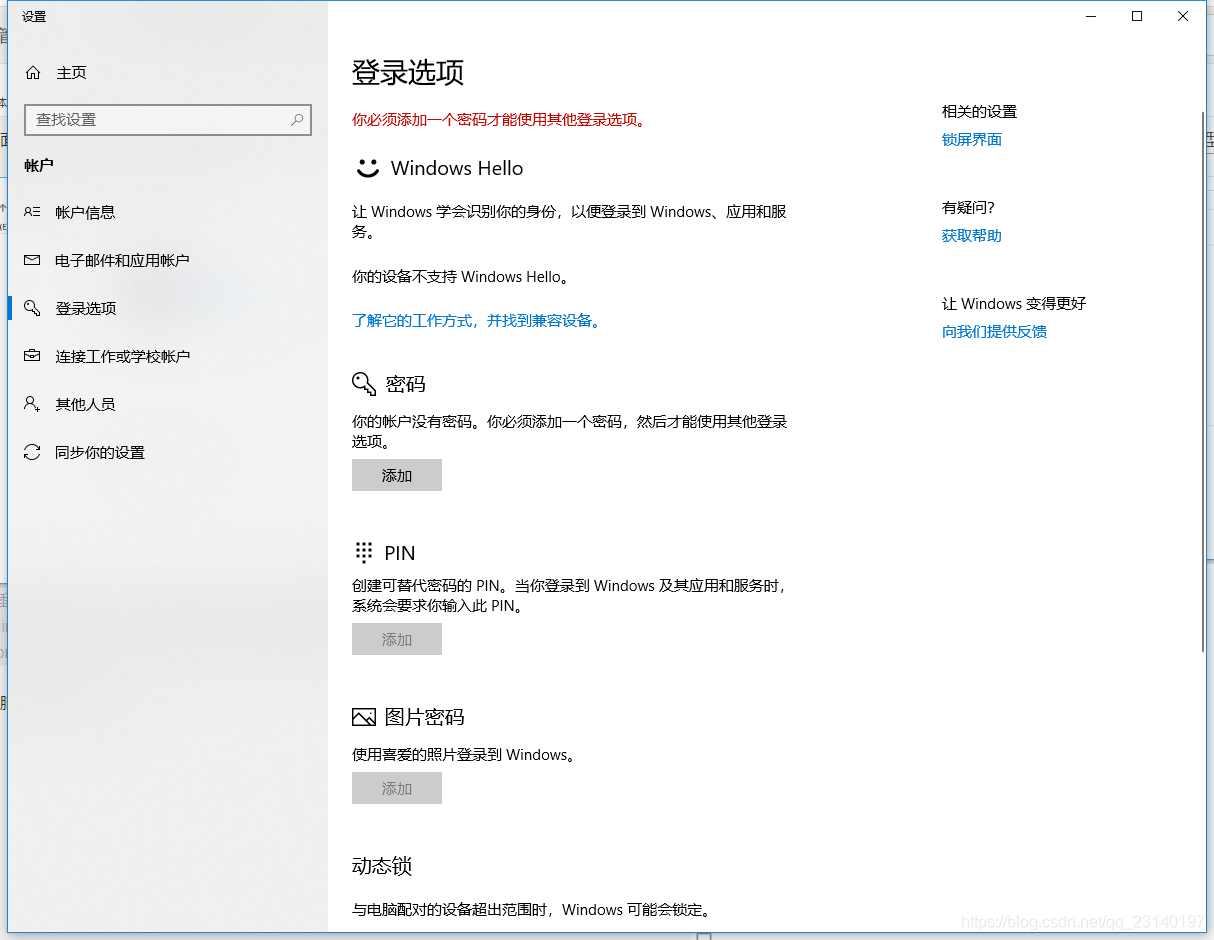Click the 帐户信息 person icon
1214x940 pixels.
[x=33, y=212]
